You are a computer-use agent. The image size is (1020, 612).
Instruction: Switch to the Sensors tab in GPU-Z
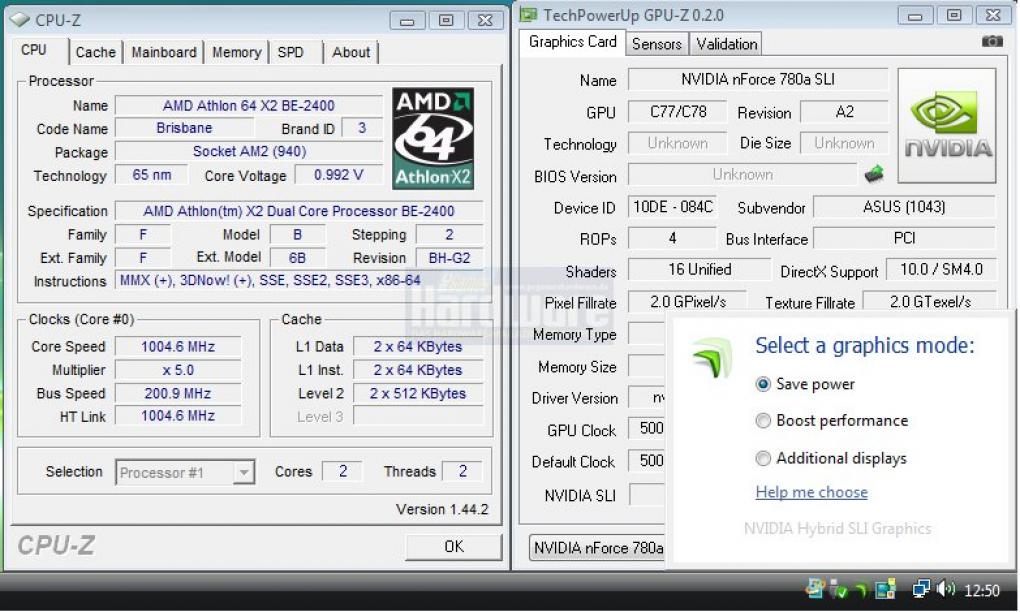tap(656, 44)
